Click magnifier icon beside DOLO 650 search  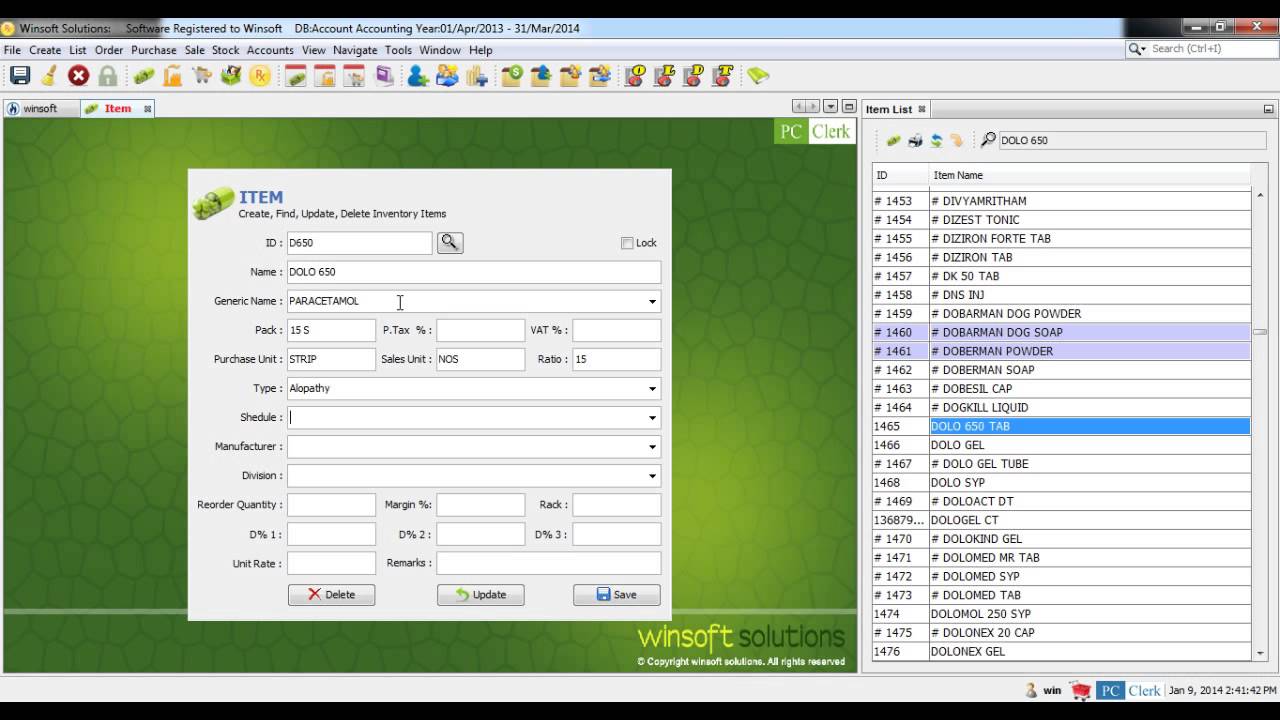pos(988,140)
